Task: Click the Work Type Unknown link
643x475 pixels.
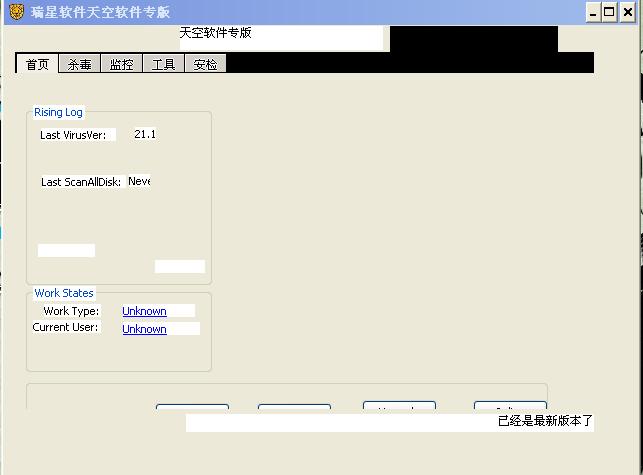Action: (144, 311)
